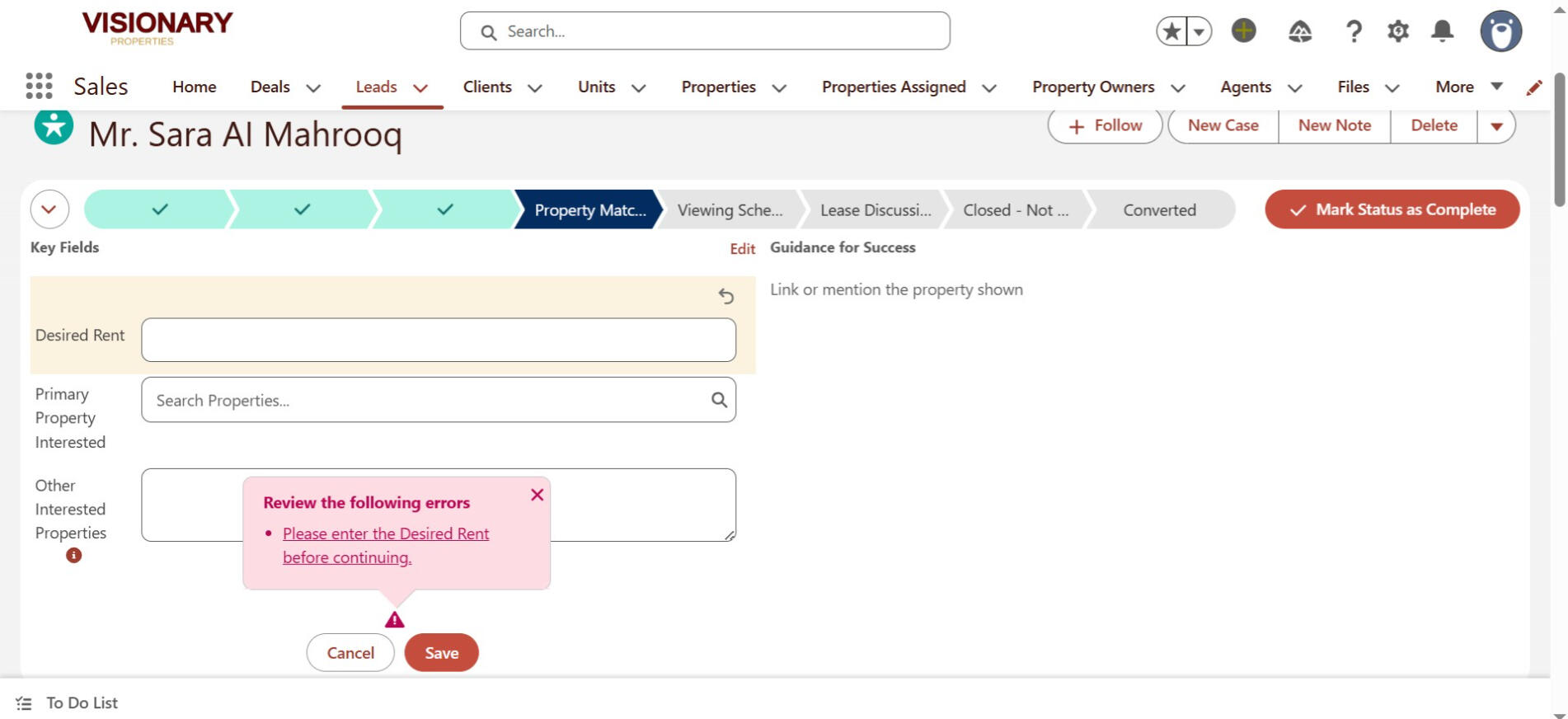The image size is (1568, 719).
Task: Open the App Launcher grid icon
Action: 39,86
